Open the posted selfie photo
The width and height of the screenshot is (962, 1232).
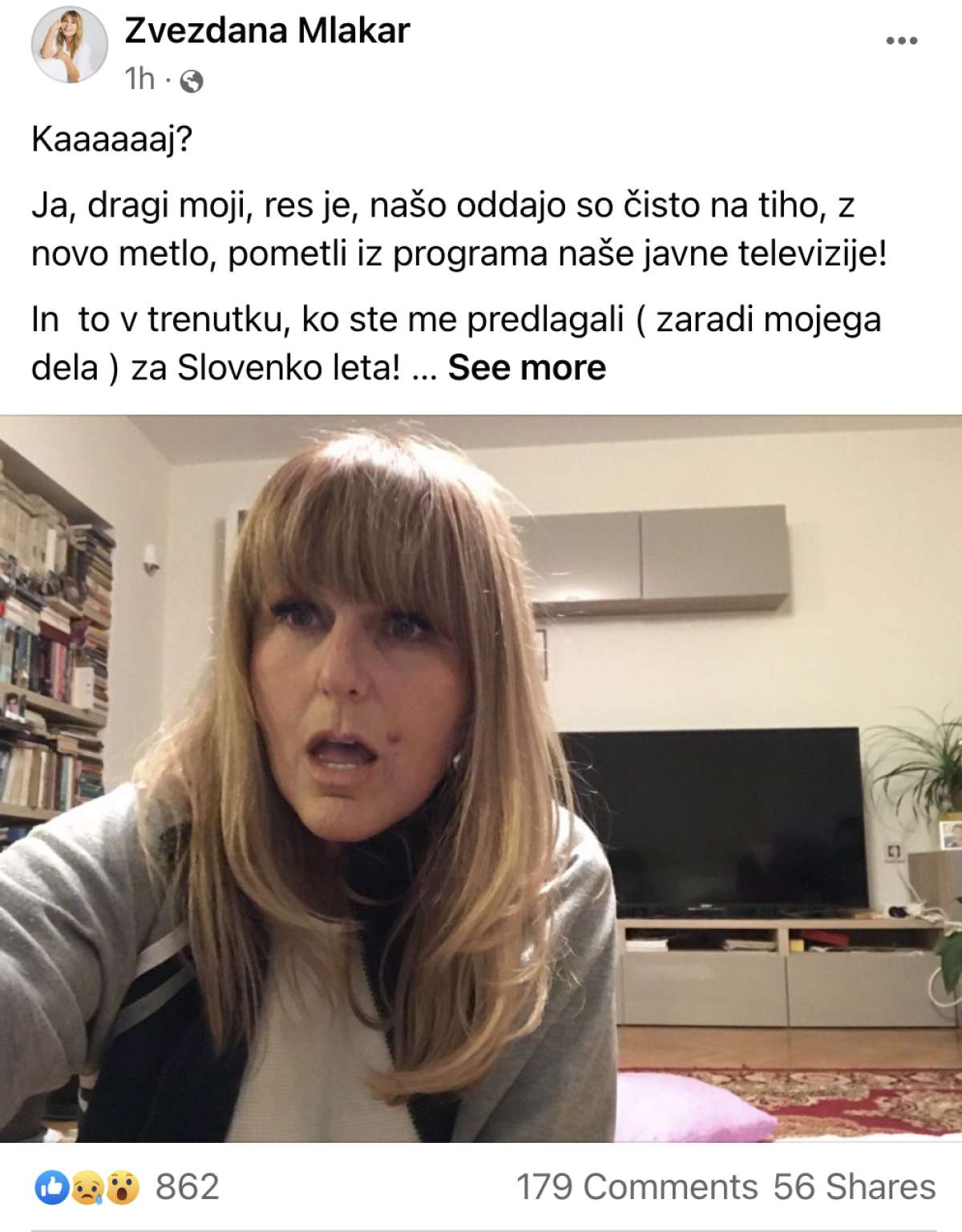[481, 778]
